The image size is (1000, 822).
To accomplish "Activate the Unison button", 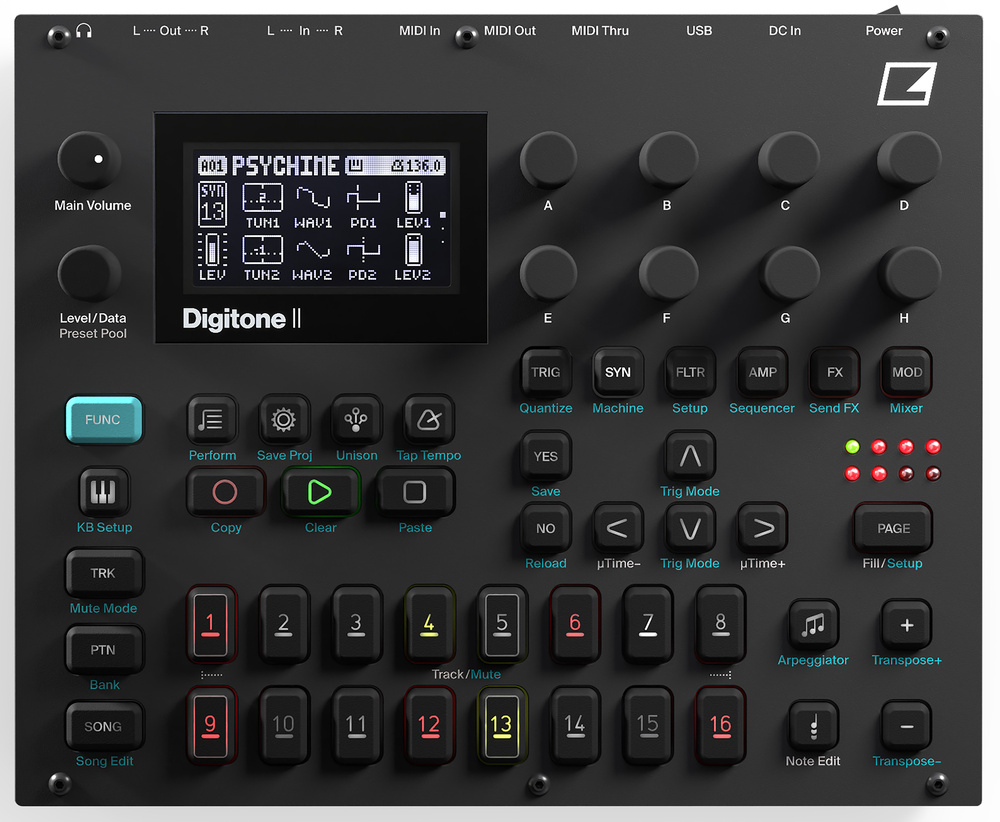I will 356,420.
